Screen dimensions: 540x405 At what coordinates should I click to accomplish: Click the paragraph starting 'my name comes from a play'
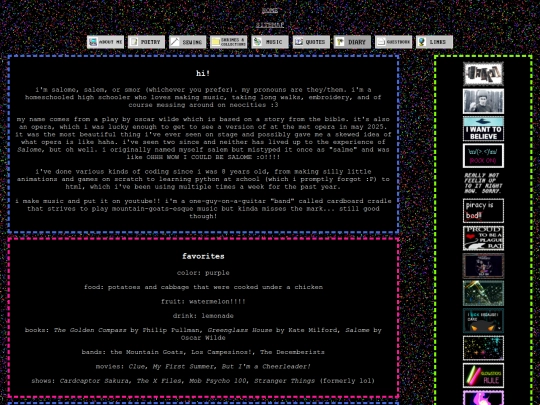[x=203, y=138]
